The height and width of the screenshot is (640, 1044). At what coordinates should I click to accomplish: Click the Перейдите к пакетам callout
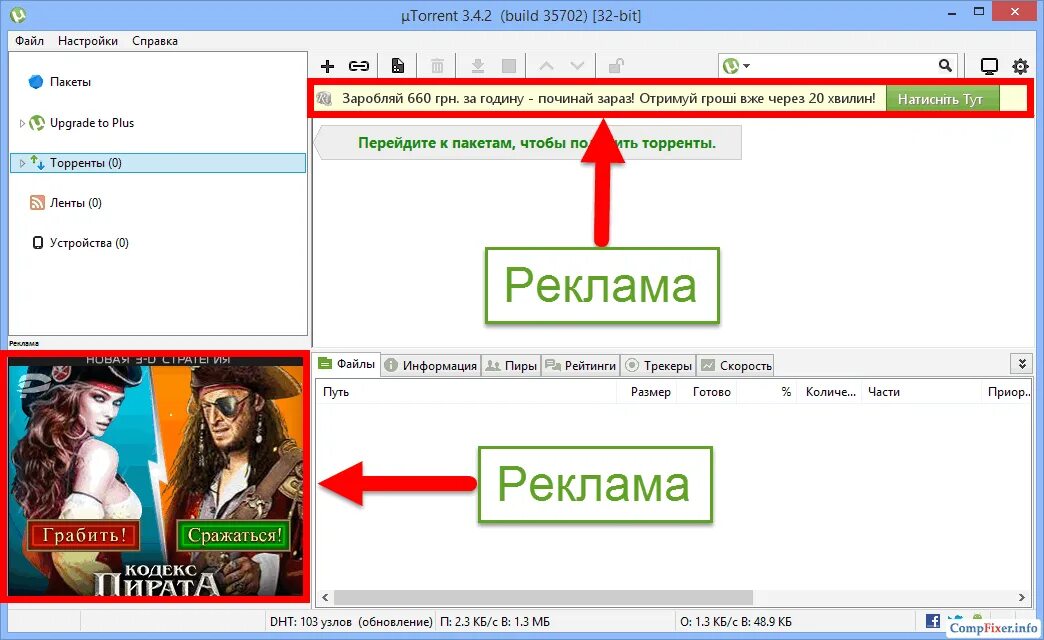pyautogui.click(x=530, y=143)
